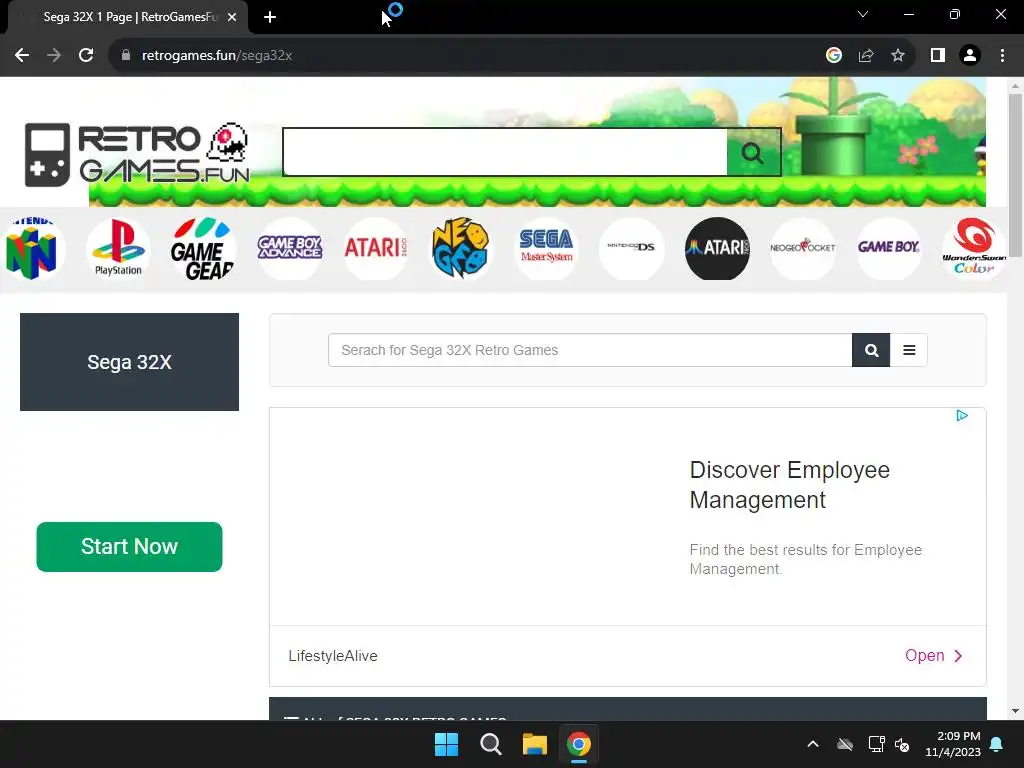Open Chrome three-dot menu
The image size is (1024, 768).
click(x=1002, y=56)
